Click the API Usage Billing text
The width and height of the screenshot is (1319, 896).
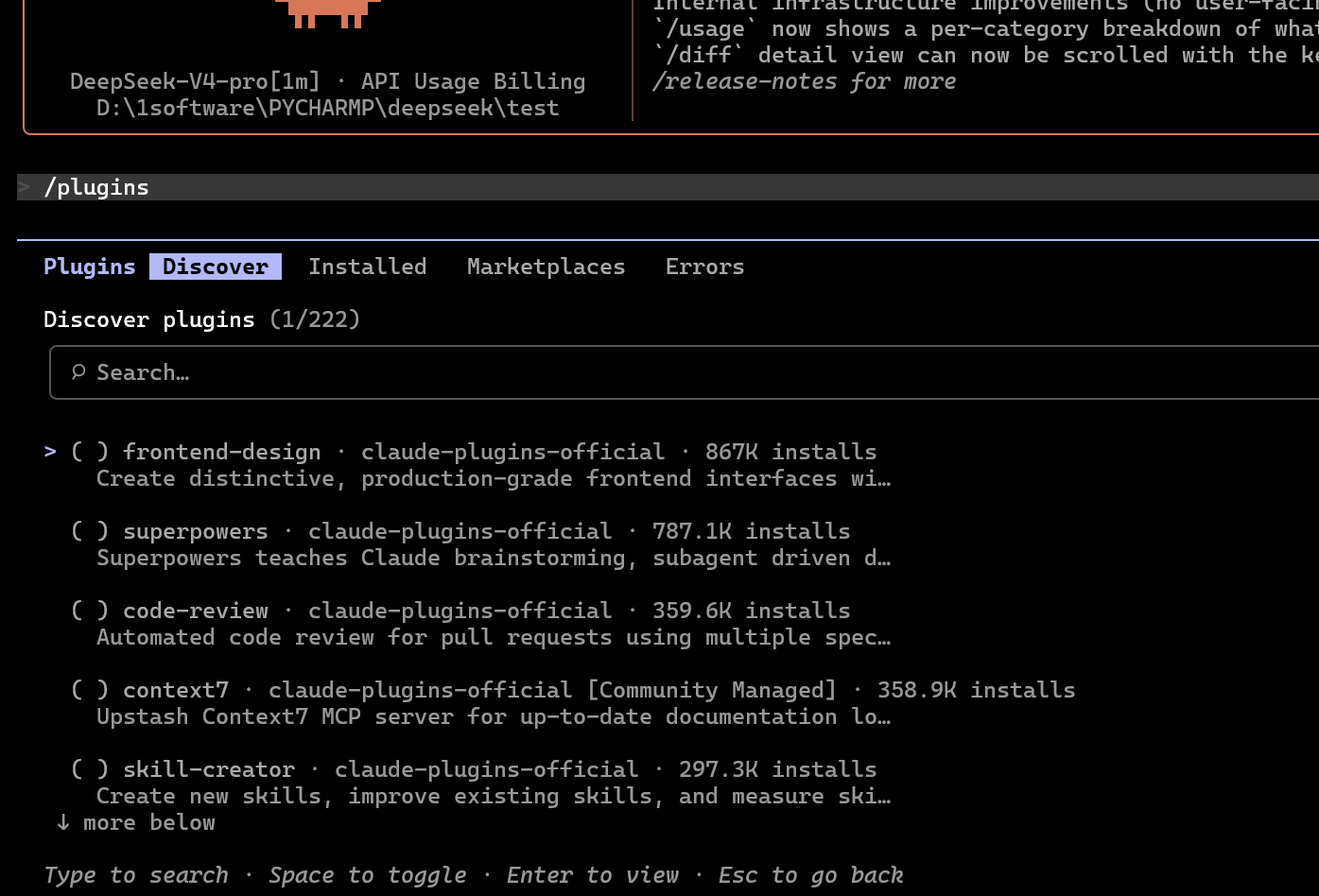pos(474,81)
